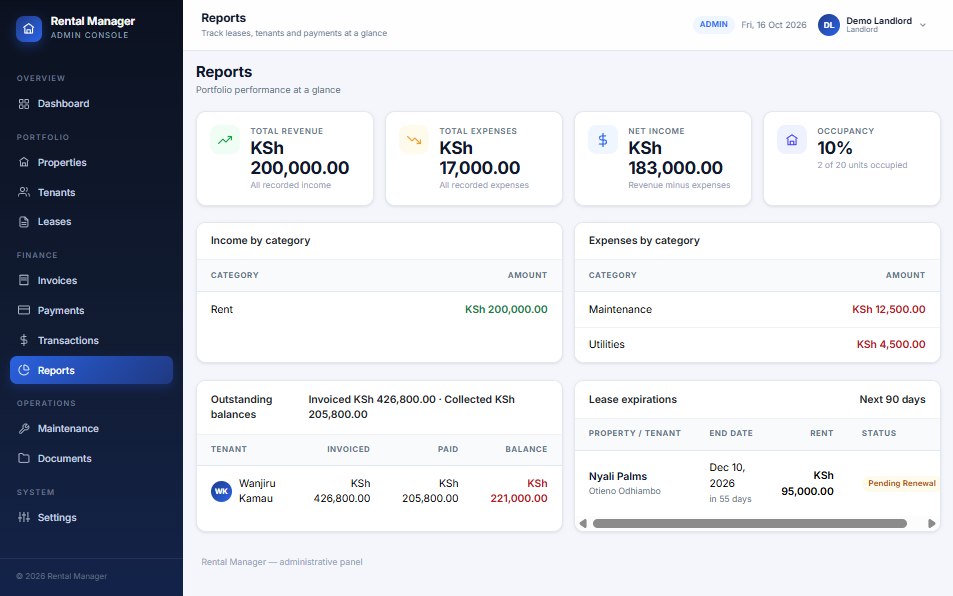Click the Occupancy house icon
Viewport: 953px width, 596px height.
pos(792,140)
